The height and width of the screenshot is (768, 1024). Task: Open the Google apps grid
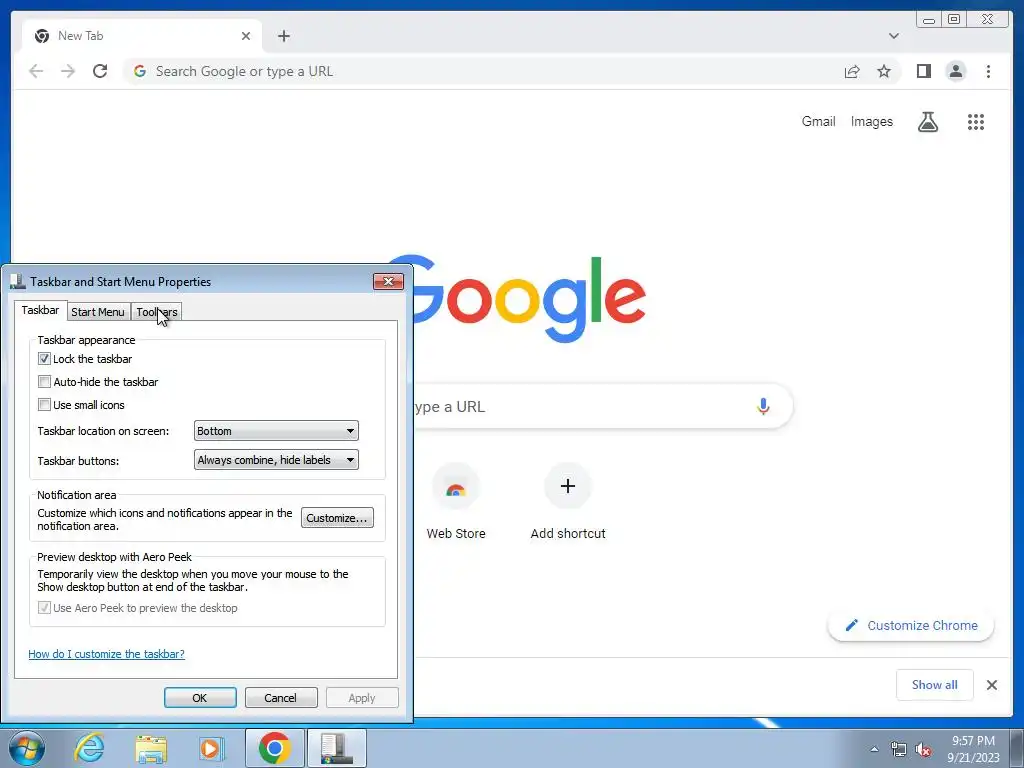[976, 121]
